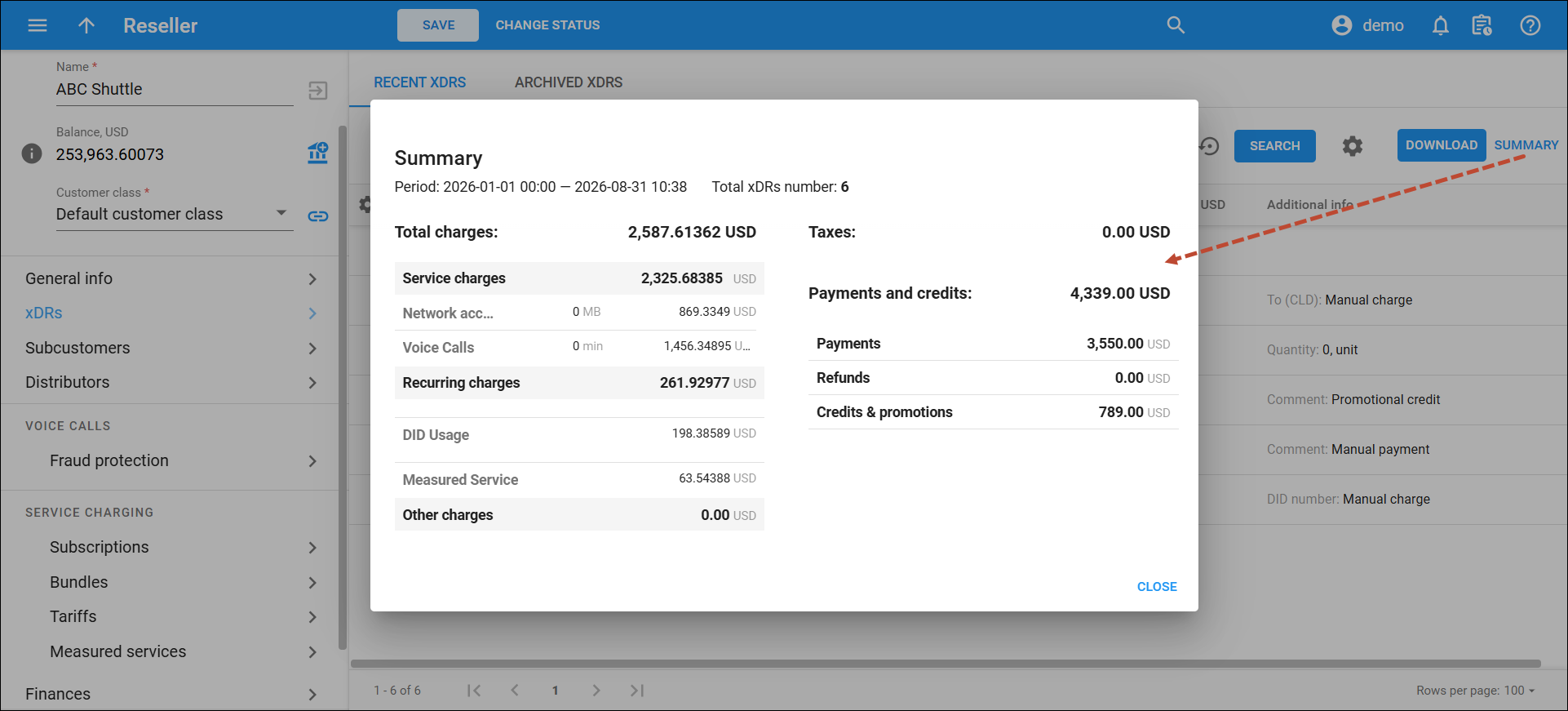Image resolution: width=1568 pixels, height=711 pixels.
Task: Click Total charges amount 2,587.61362 USD
Action: point(692,232)
